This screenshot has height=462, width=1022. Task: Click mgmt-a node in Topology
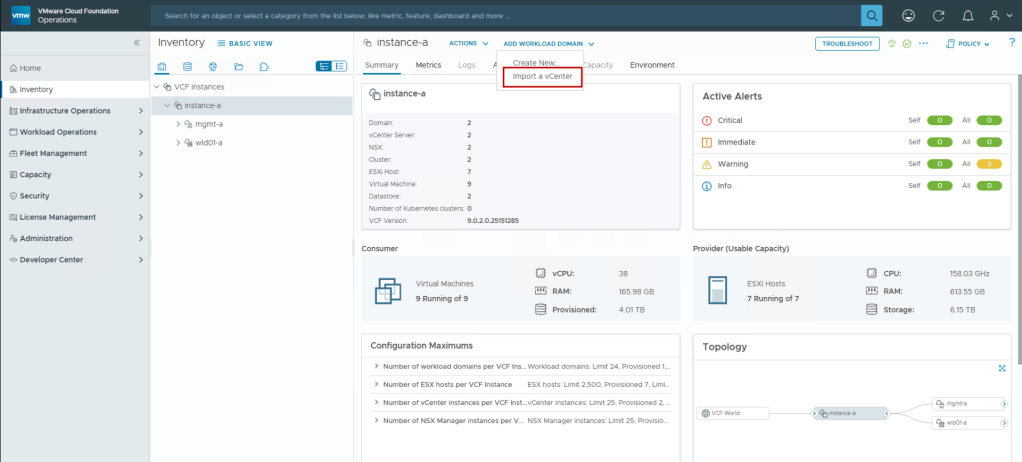point(967,403)
